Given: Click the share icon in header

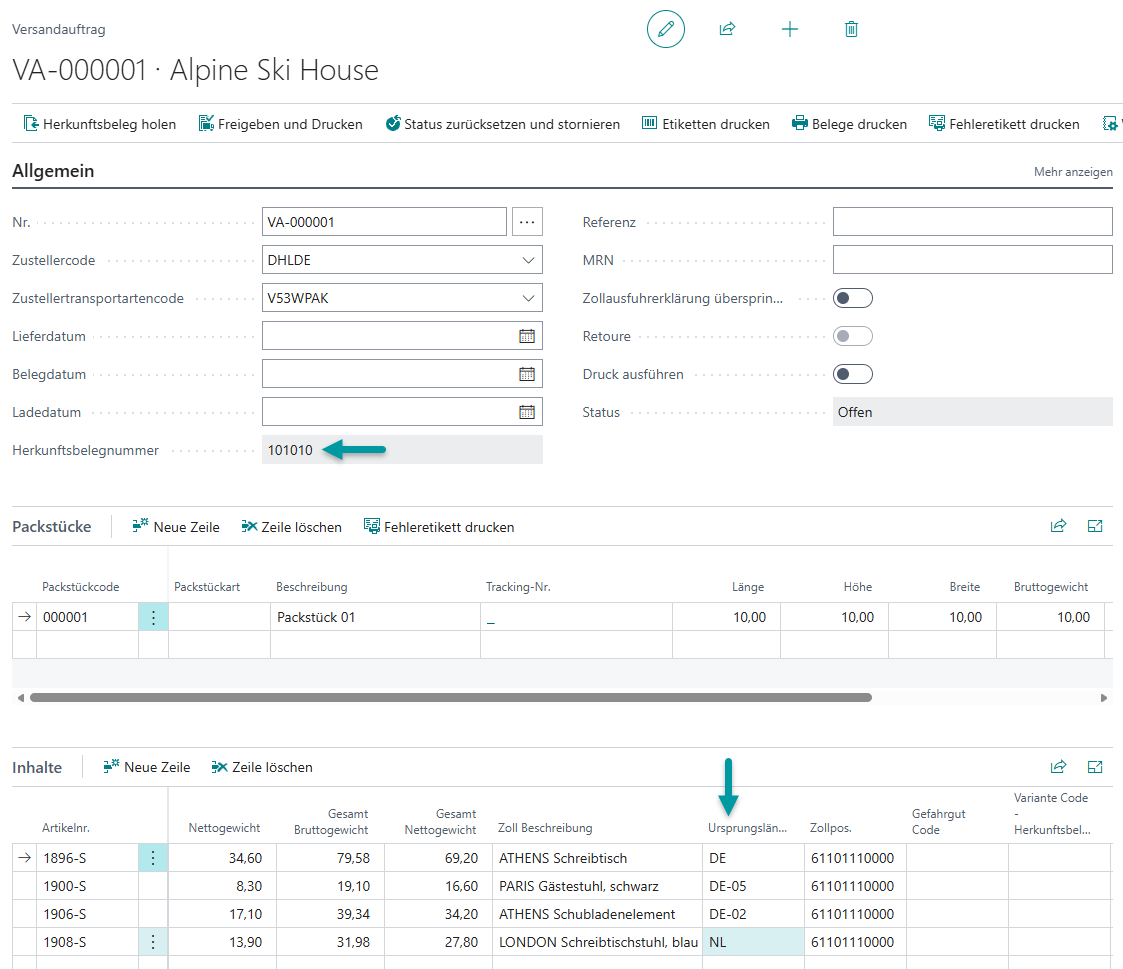Looking at the screenshot, I should [727, 30].
